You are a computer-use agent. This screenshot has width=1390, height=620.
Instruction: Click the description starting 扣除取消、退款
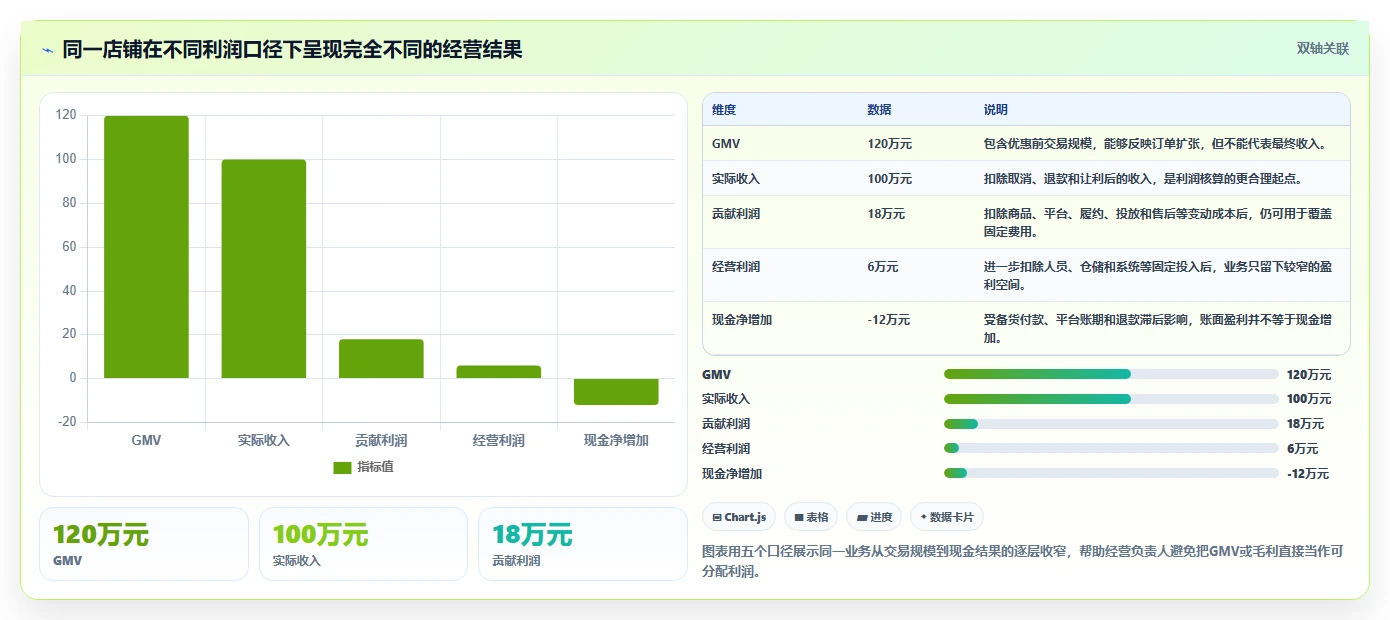coord(1143,179)
